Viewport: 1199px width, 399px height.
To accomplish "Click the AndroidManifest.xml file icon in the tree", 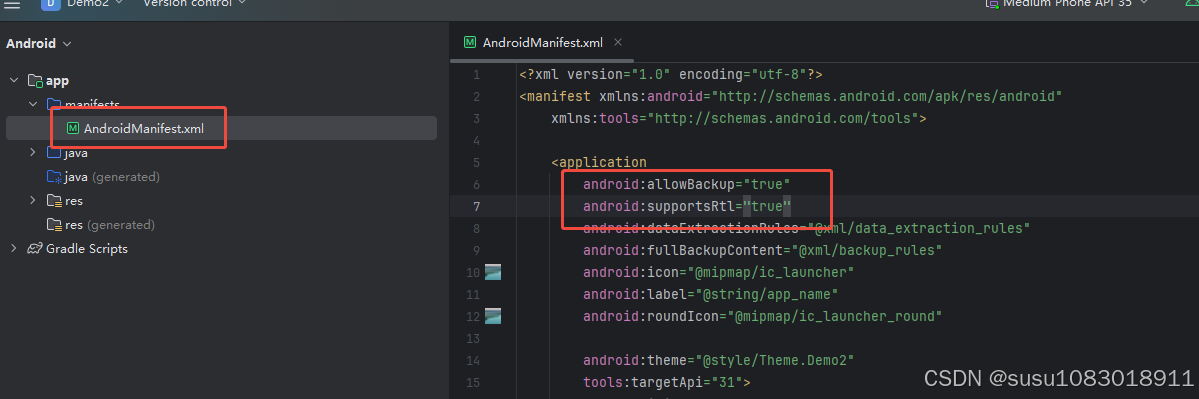I will tap(73, 128).
